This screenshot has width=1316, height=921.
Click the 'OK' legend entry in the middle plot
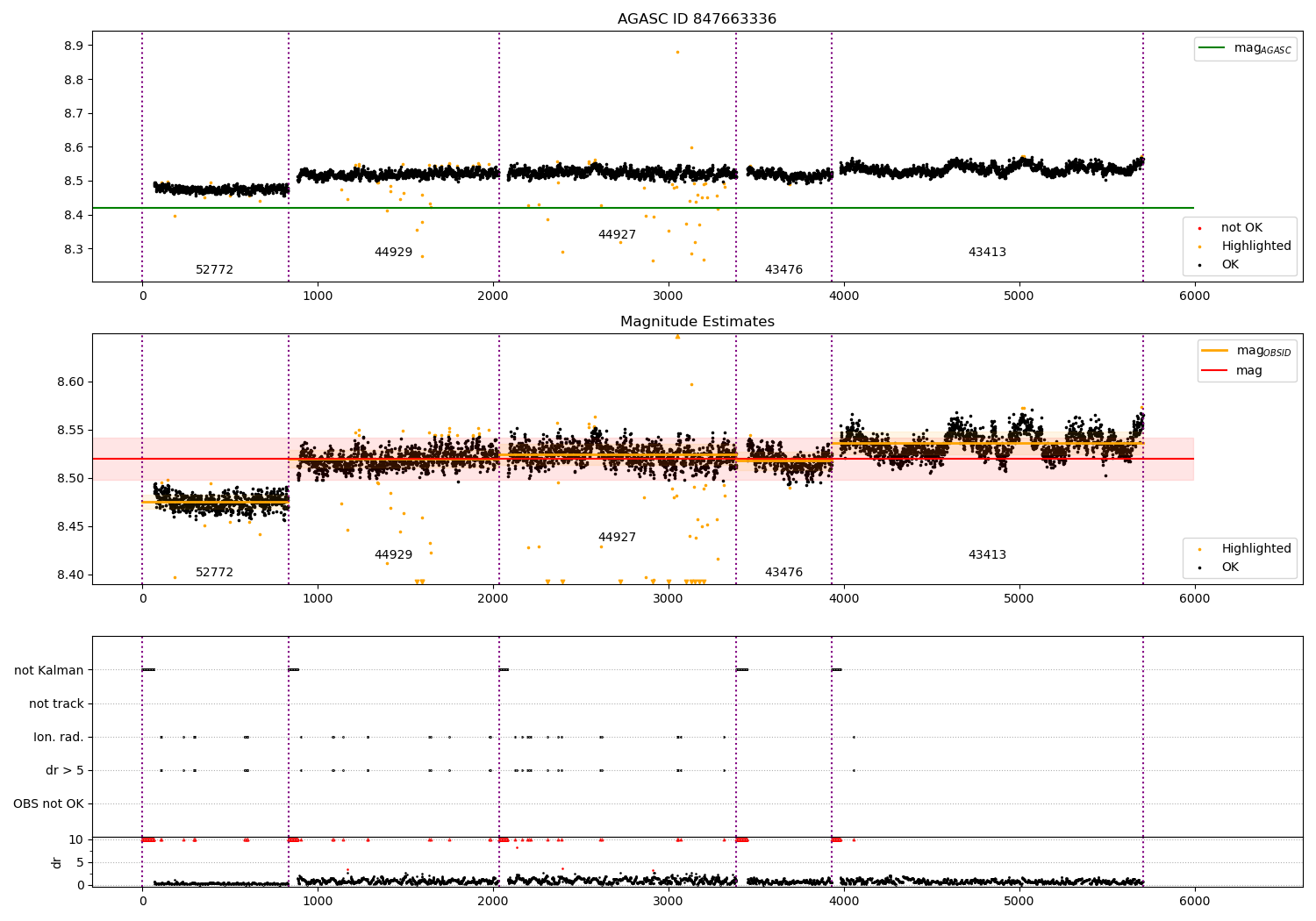point(1230,568)
